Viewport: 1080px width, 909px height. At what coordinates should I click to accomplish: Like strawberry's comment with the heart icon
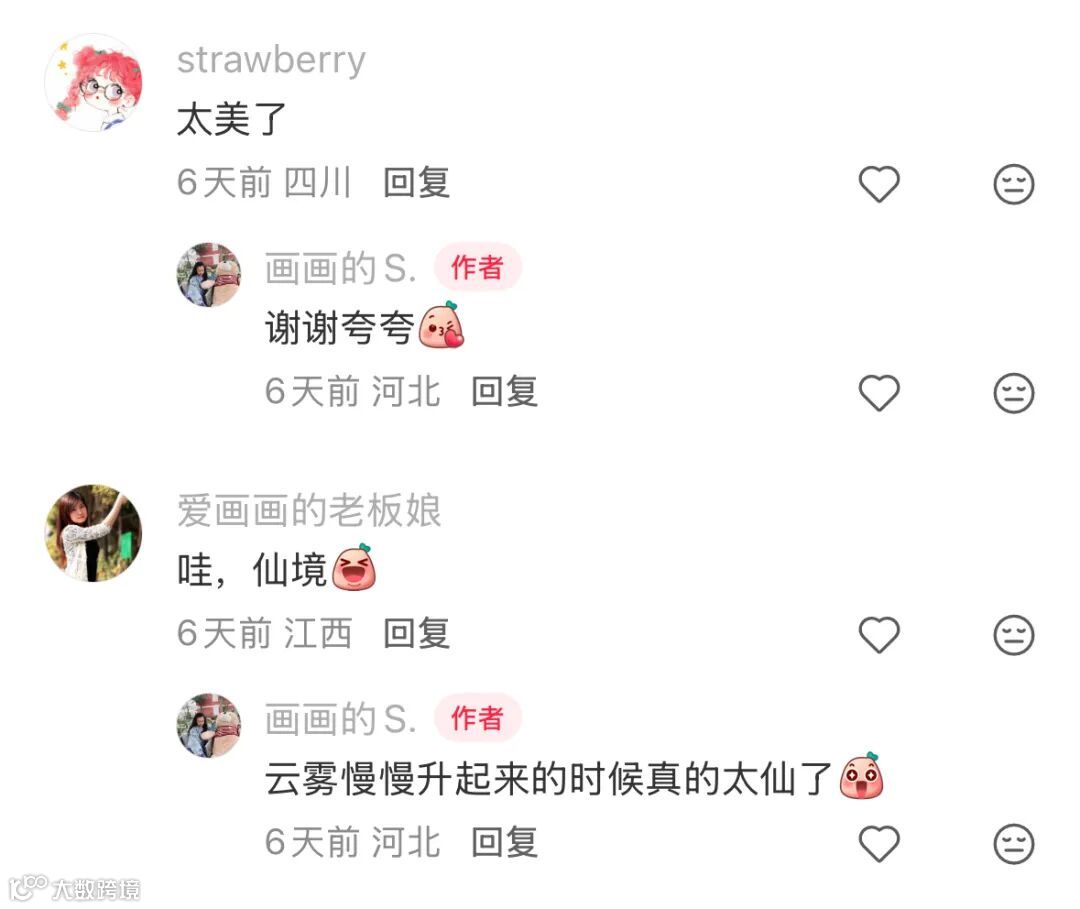pyautogui.click(x=879, y=184)
